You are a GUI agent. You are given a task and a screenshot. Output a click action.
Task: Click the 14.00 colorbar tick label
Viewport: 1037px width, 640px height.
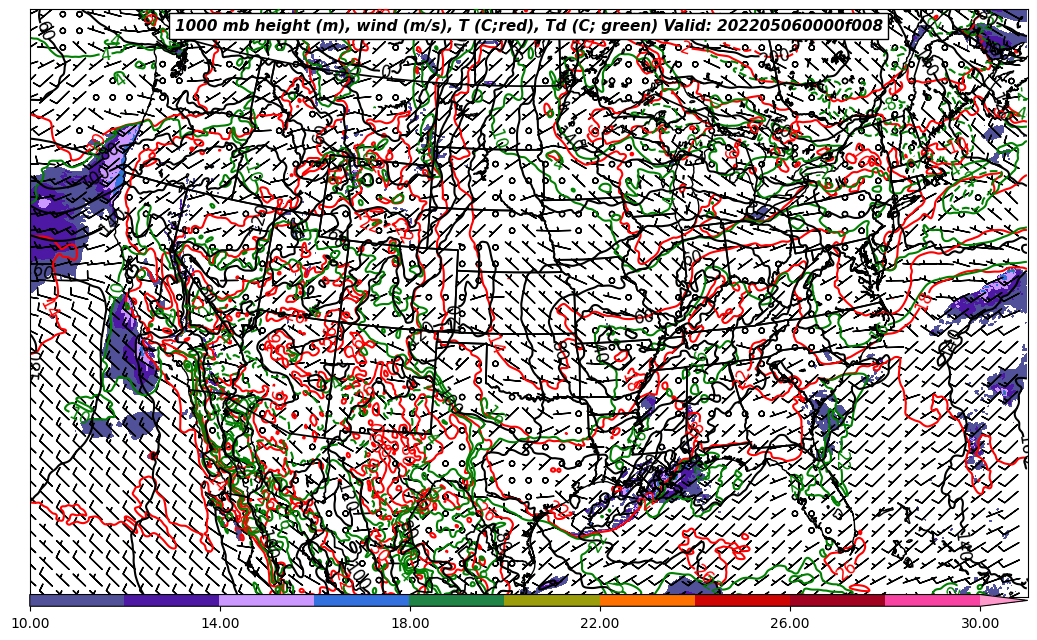click(x=220, y=623)
